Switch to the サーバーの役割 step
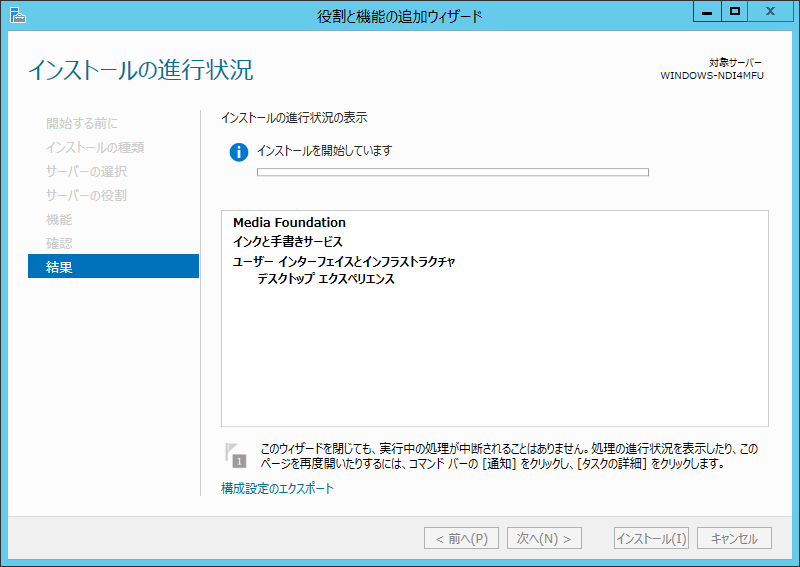Viewport: 800px width, 567px height. [86, 195]
